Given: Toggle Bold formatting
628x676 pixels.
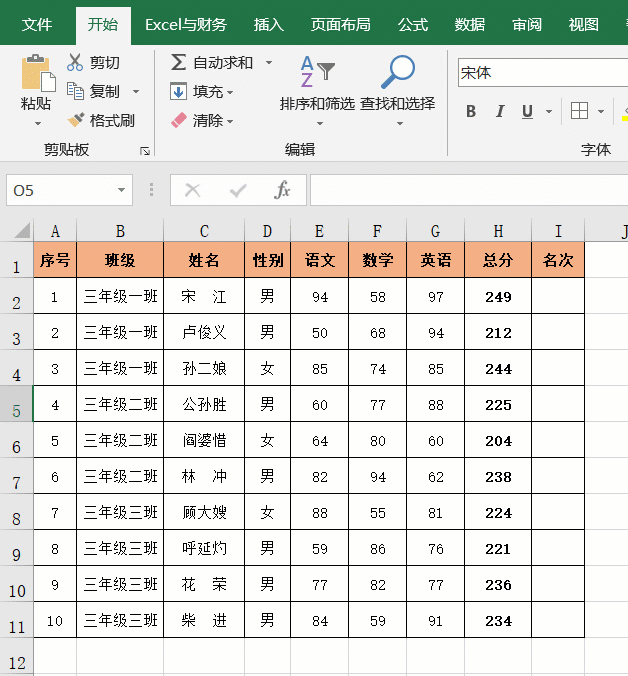Looking at the screenshot, I should point(471,112).
